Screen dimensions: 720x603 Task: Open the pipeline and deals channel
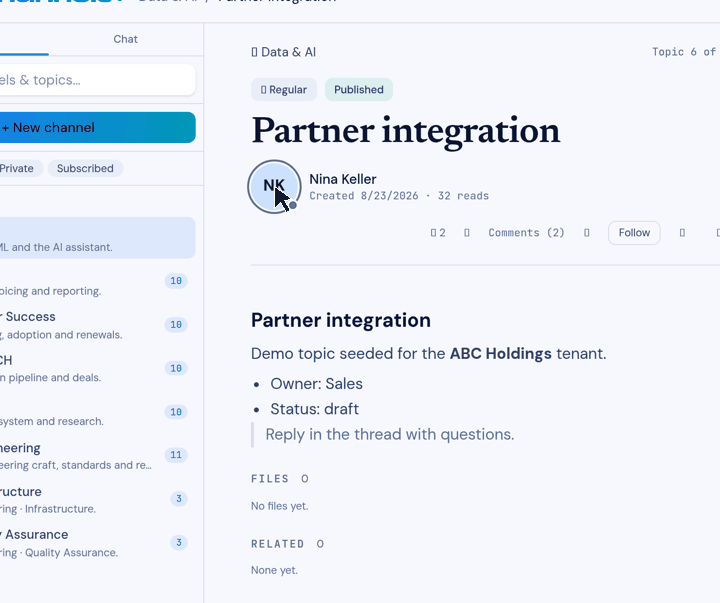click(95, 369)
